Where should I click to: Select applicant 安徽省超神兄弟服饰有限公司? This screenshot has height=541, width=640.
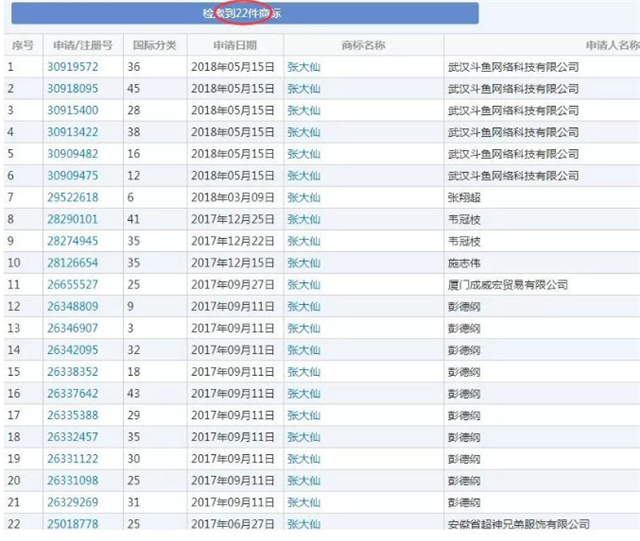(x=519, y=524)
